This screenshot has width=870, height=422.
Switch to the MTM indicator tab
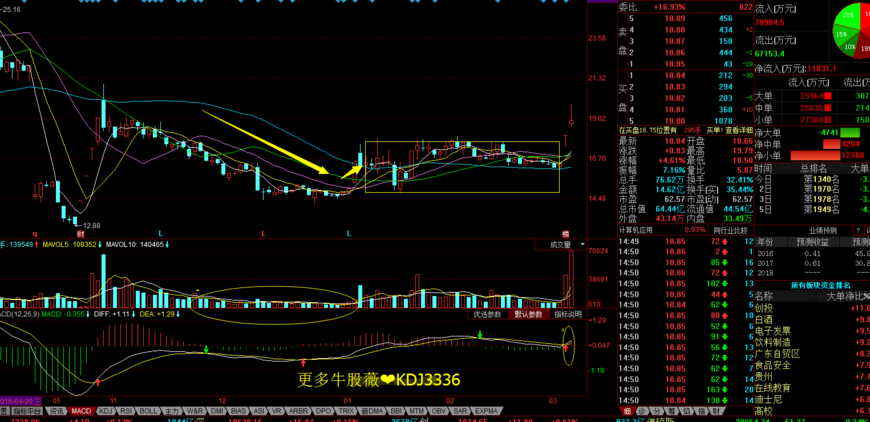pyautogui.click(x=416, y=411)
